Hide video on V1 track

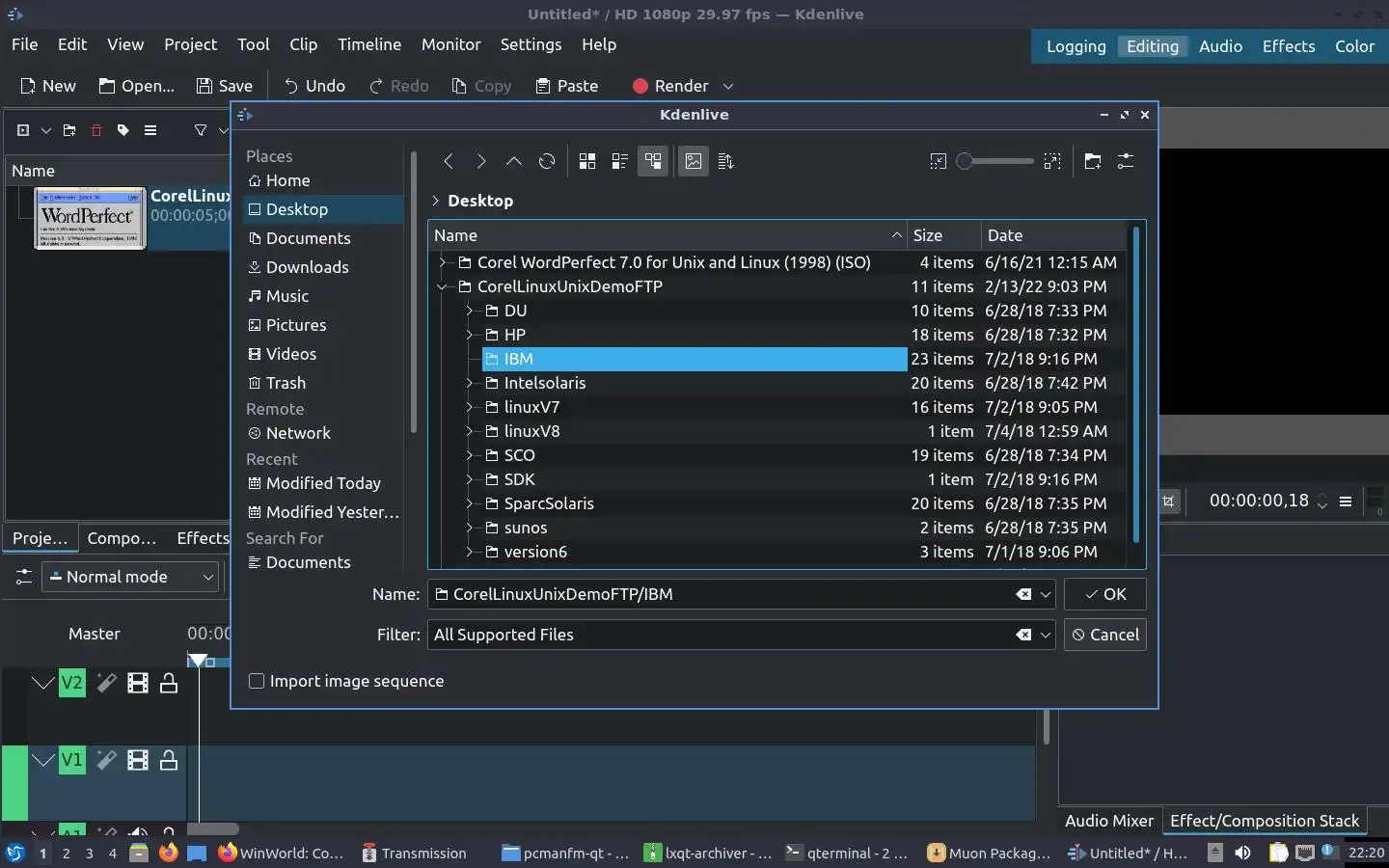click(x=138, y=760)
